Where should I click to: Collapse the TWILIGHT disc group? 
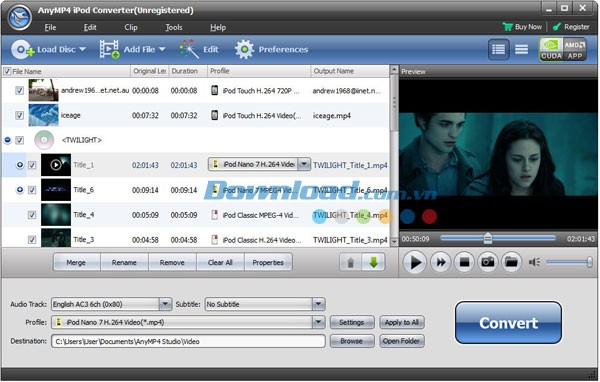tap(7, 140)
